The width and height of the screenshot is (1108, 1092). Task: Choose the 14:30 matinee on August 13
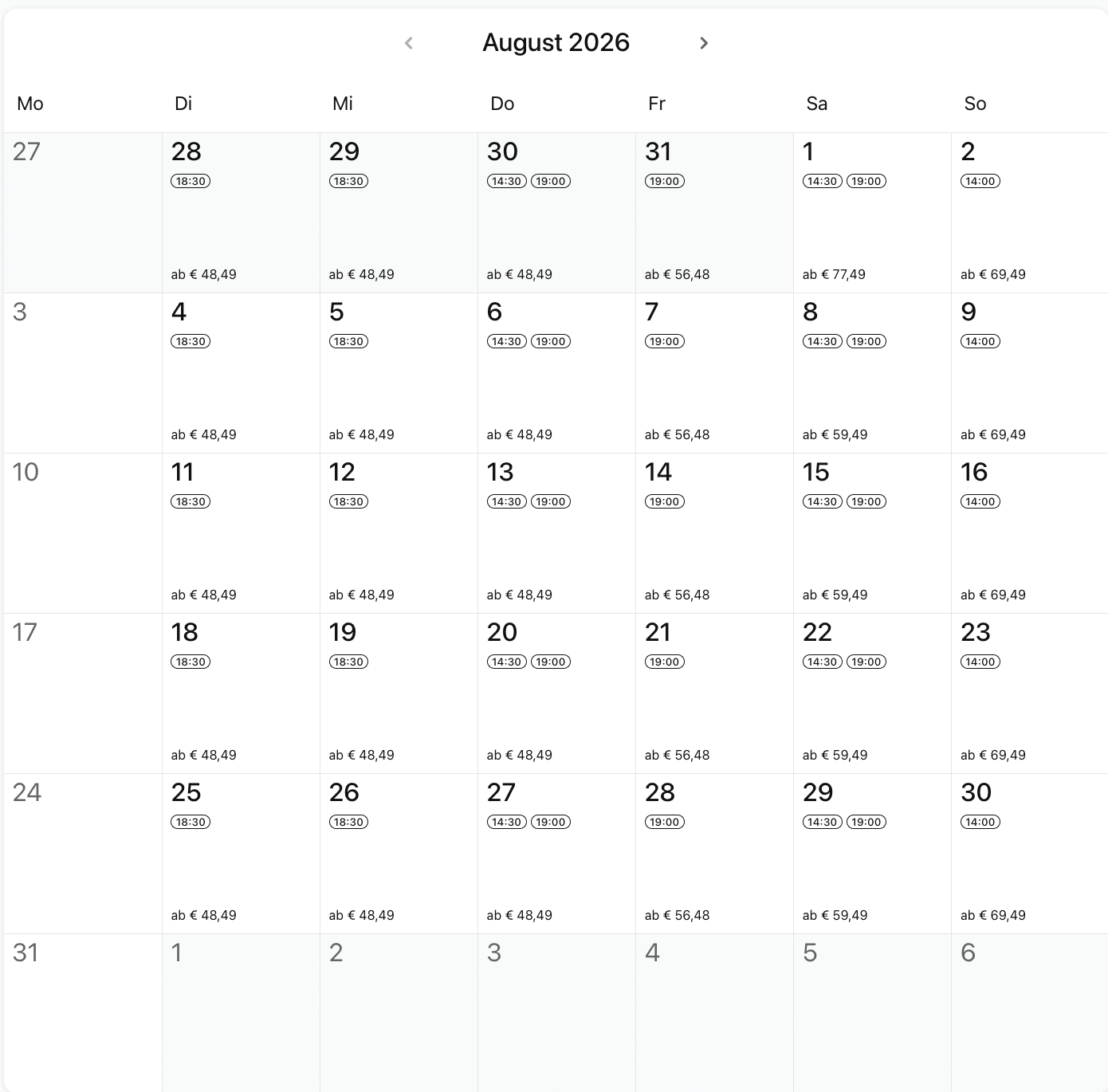[506, 501]
